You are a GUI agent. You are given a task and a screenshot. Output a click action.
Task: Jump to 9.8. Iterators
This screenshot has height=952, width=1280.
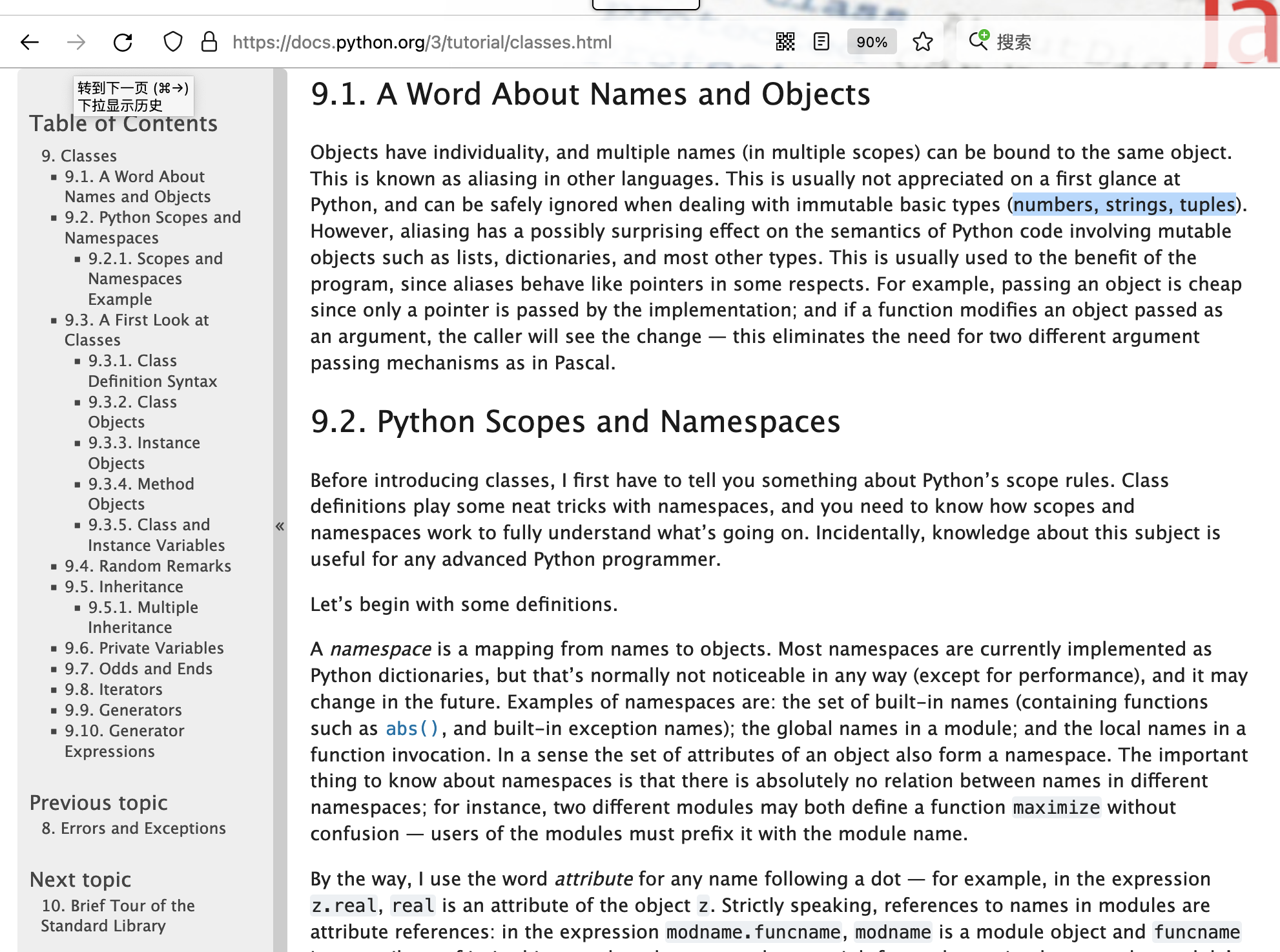coord(114,689)
